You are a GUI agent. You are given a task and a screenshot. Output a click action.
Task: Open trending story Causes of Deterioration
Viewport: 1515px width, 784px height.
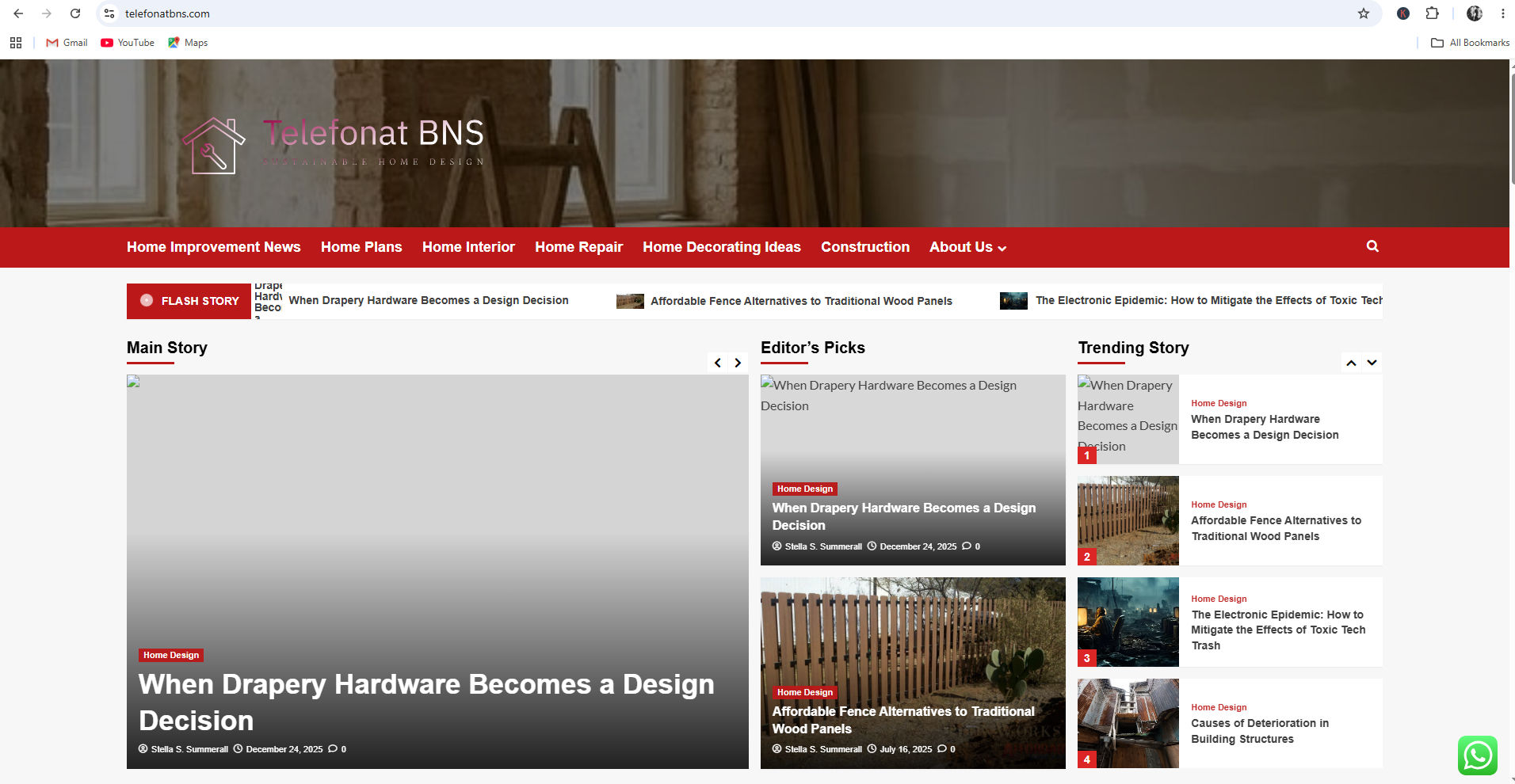(1260, 731)
